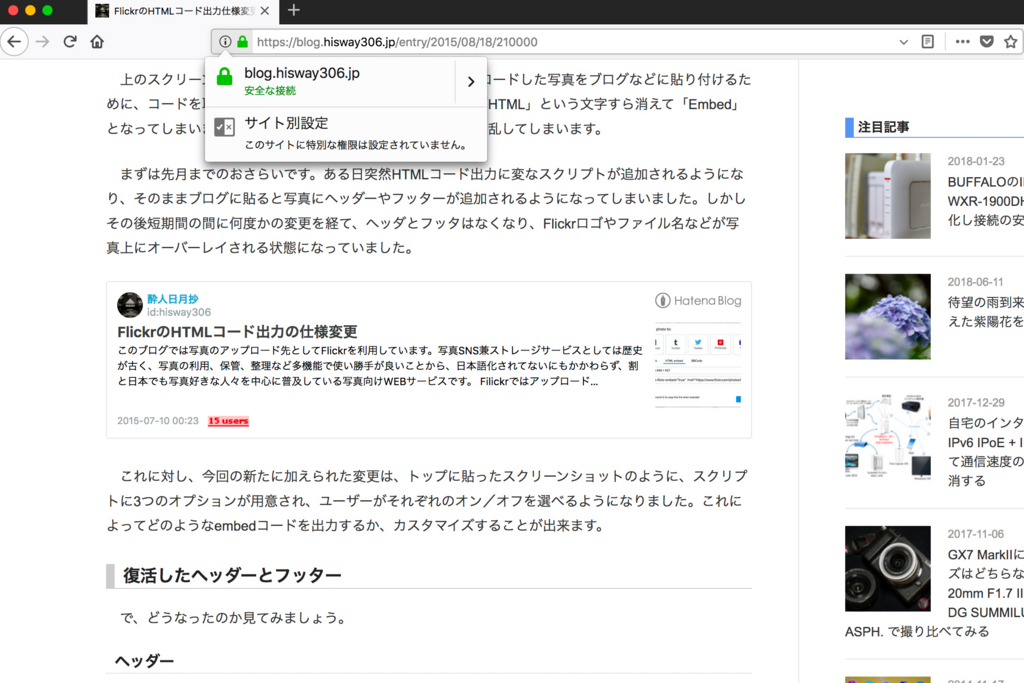Click the 注目記事 sidebar heading

pyautogui.click(x=883, y=127)
